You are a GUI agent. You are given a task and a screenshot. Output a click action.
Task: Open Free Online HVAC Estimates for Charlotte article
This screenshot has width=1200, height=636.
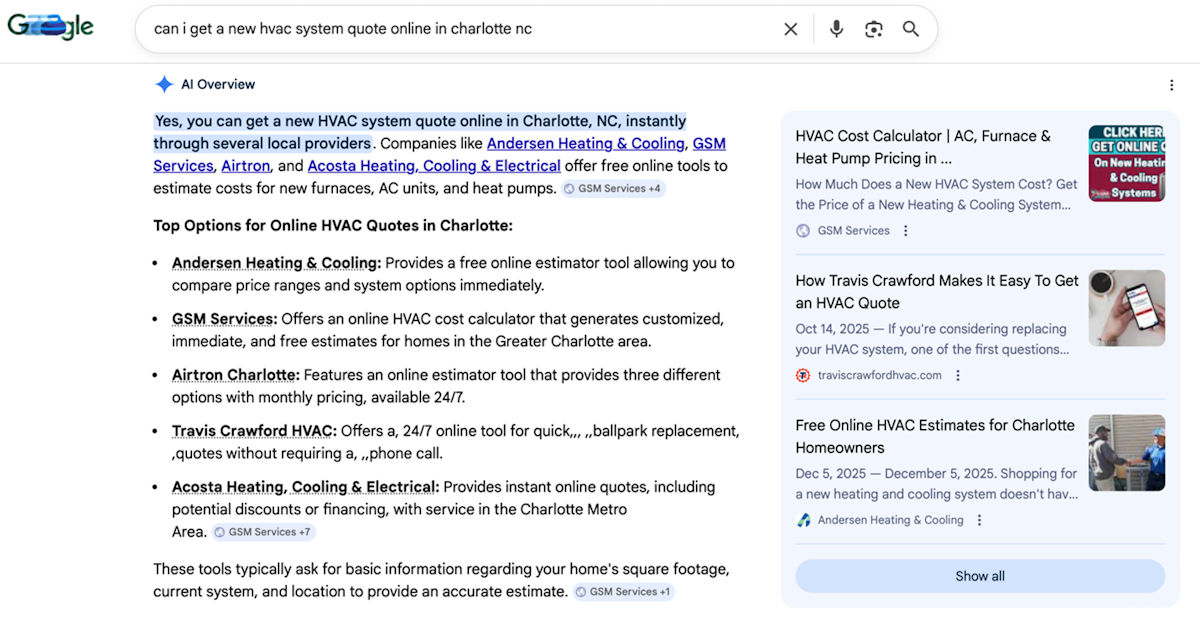[935, 436]
